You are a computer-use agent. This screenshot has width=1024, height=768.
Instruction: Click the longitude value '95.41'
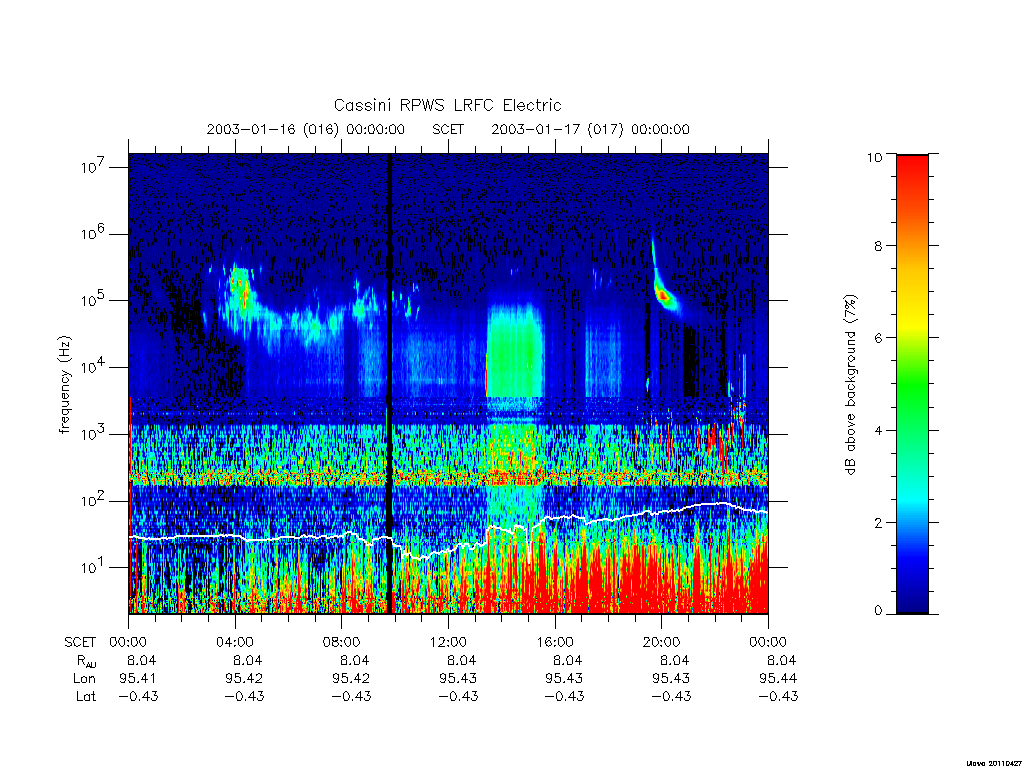(138, 679)
